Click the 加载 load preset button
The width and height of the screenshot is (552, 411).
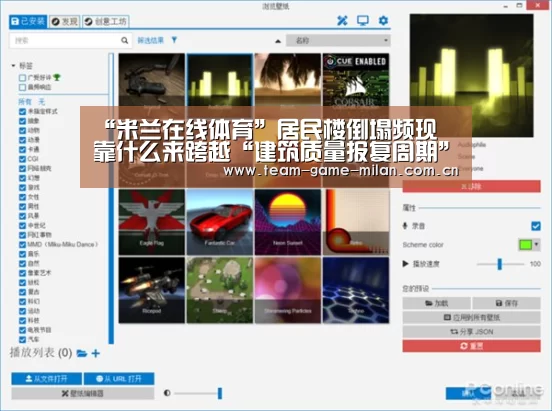(437, 303)
